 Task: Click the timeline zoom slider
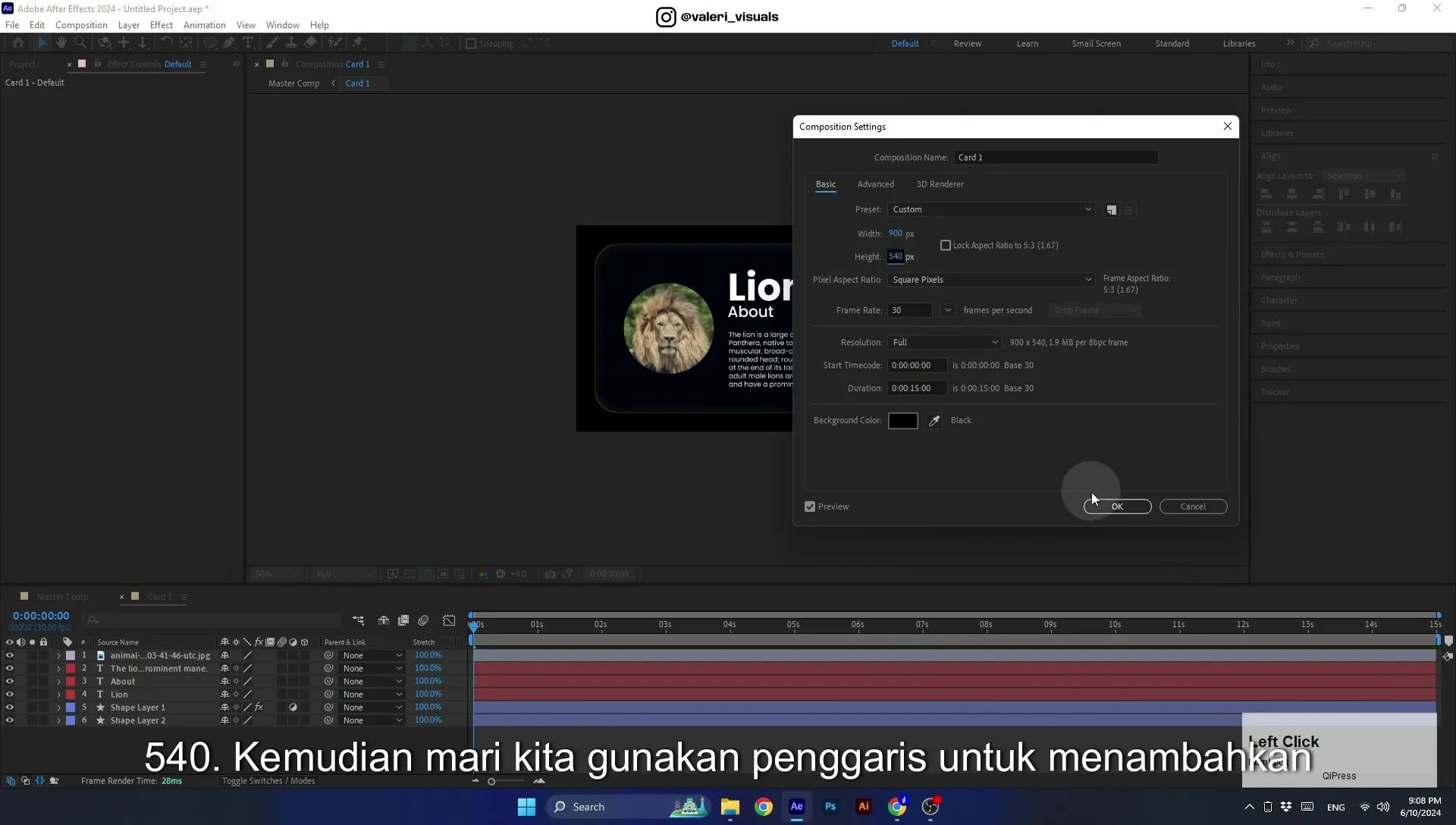pos(506,781)
